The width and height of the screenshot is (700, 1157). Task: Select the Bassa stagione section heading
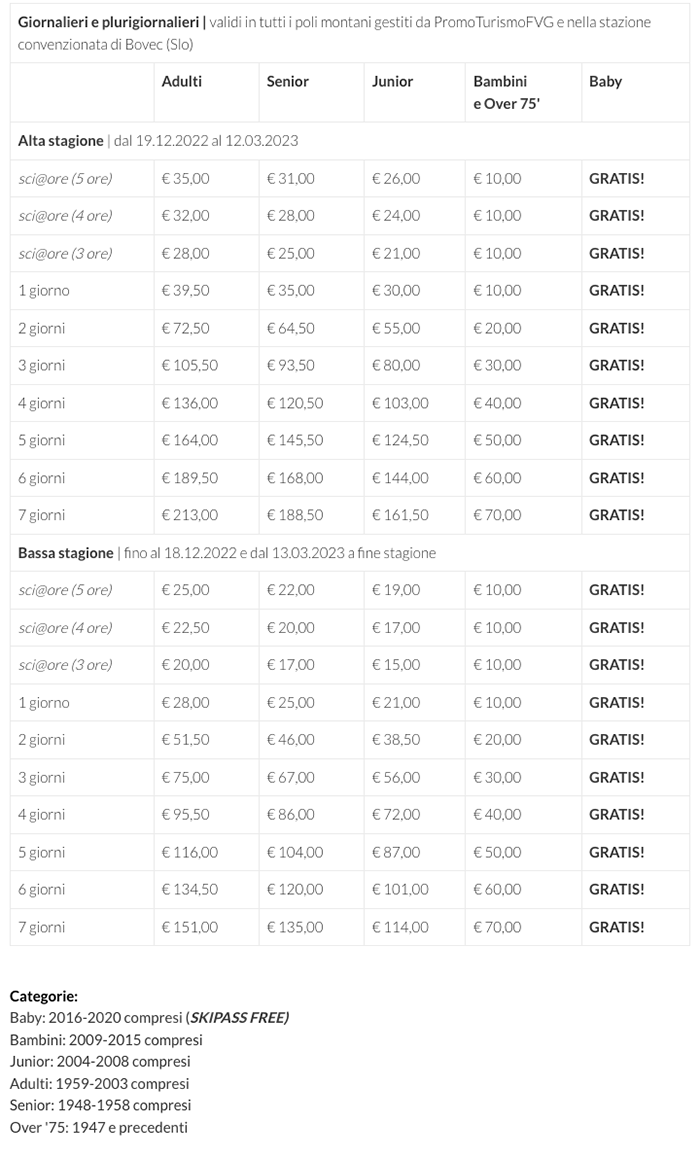click(x=66, y=552)
